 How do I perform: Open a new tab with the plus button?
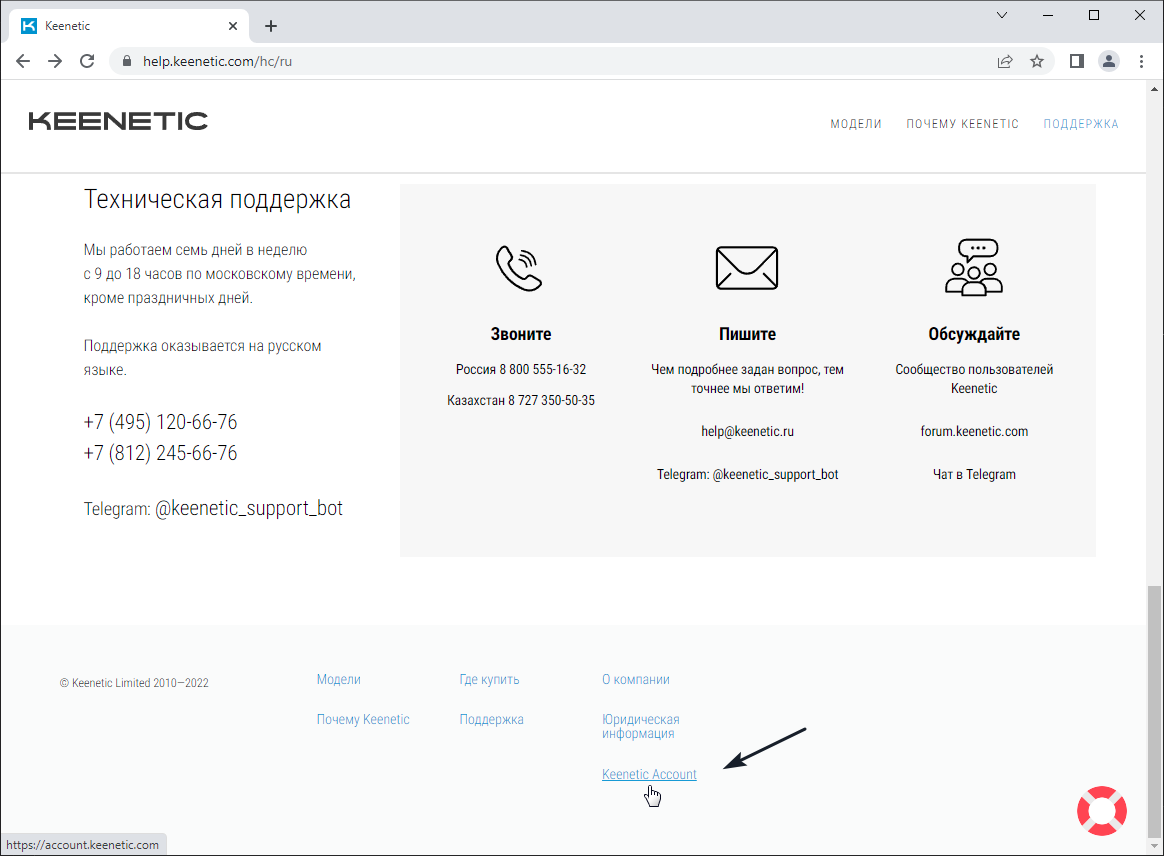tap(271, 27)
